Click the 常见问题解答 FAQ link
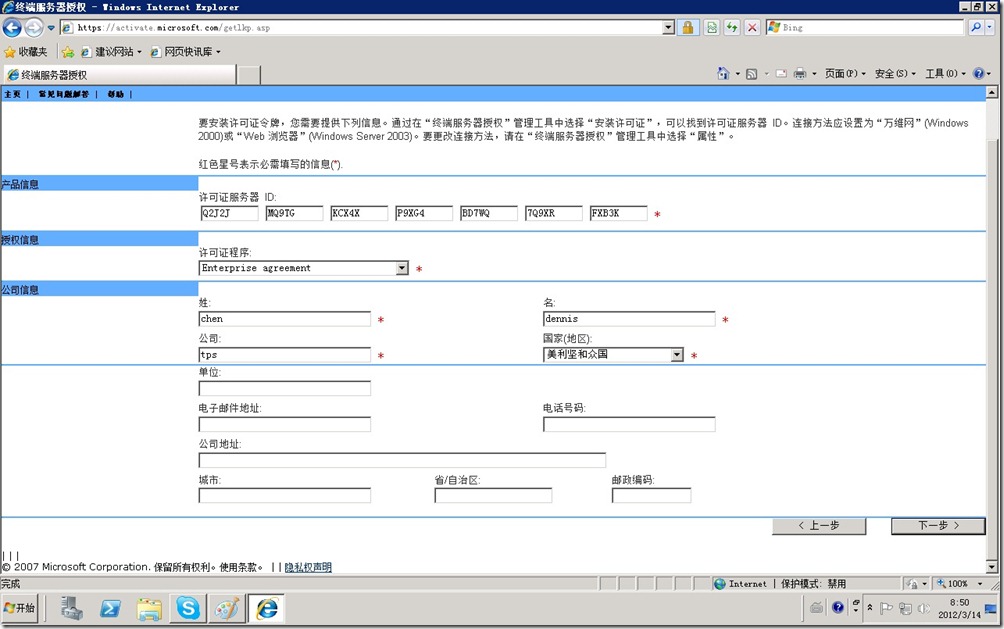1004x629 pixels. tap(63, 94)
